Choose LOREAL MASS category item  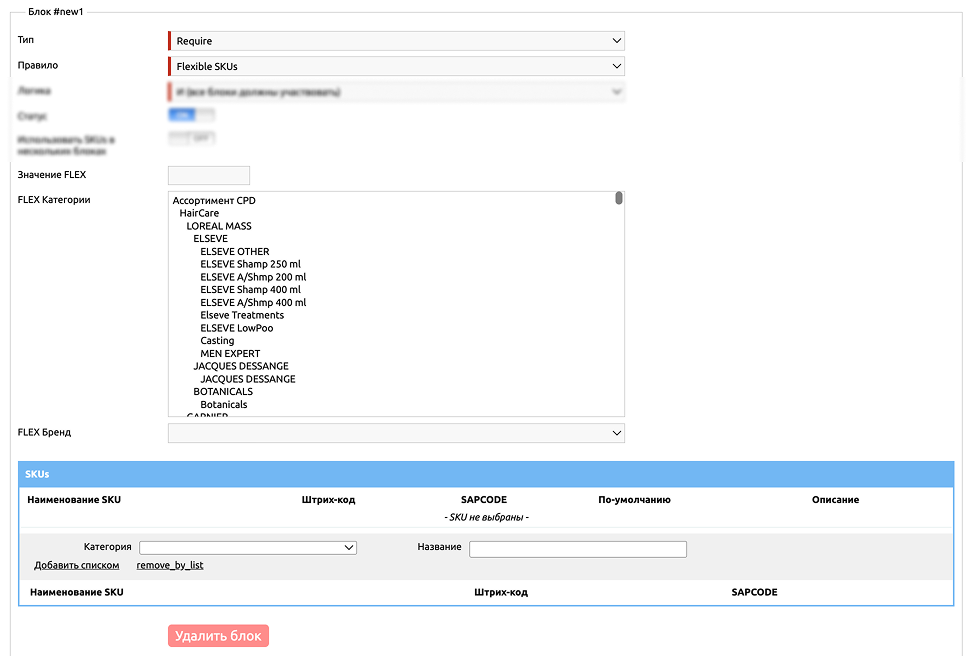[219, 226]
